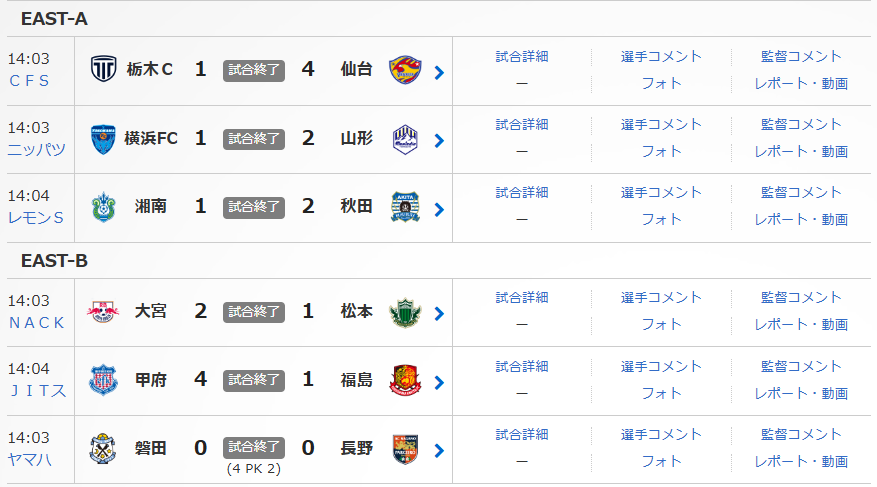Click the Akita (秋田) team crest
This screenshot has width=877, height=487.
click(404, 206)
